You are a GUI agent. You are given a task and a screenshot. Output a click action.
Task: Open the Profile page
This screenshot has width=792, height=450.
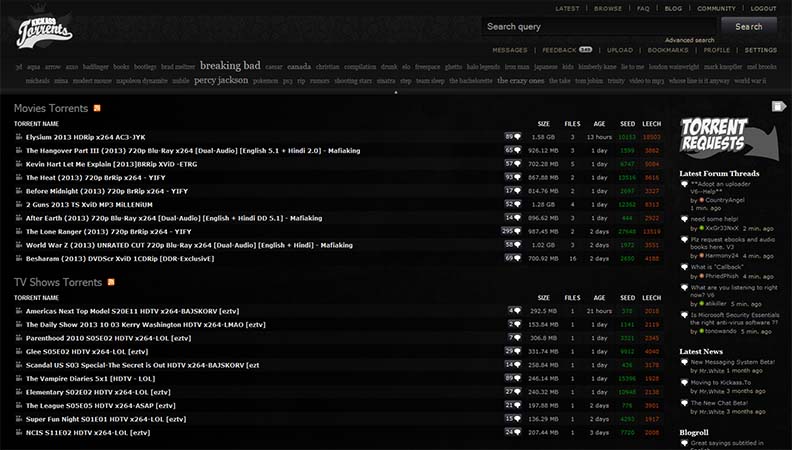(716, 50)
